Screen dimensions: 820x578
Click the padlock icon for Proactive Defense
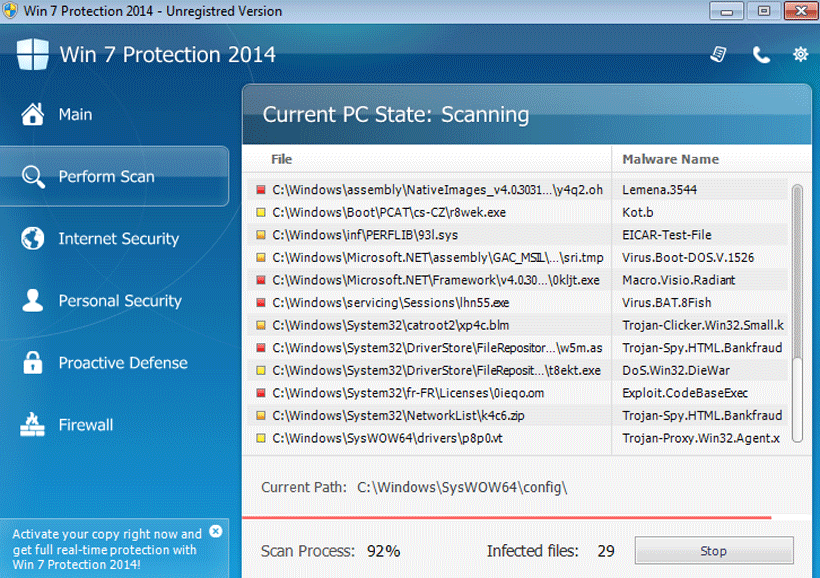click(33, 363)
